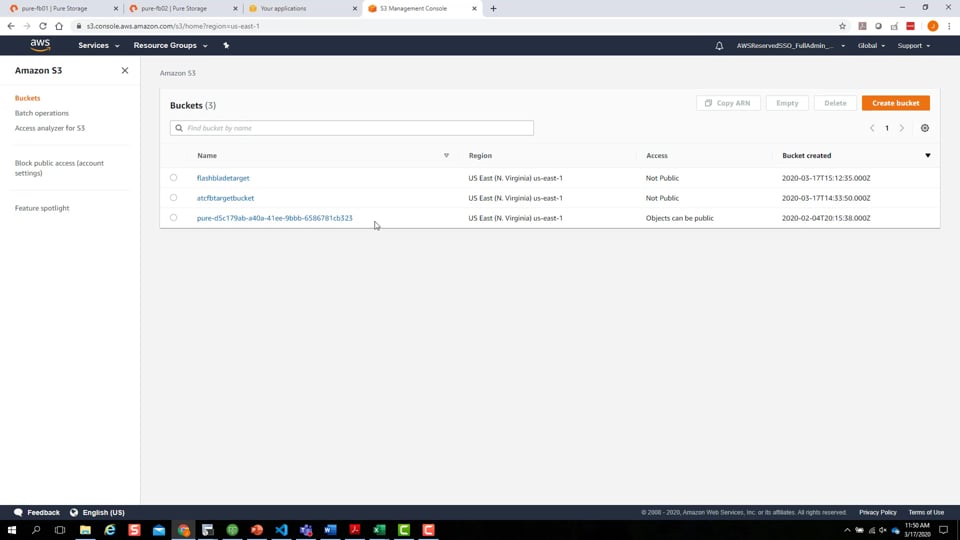This screenshot has width=960, height=540.
Task: Open Microsoft Word from taskbar
Action: coord(330,530)
